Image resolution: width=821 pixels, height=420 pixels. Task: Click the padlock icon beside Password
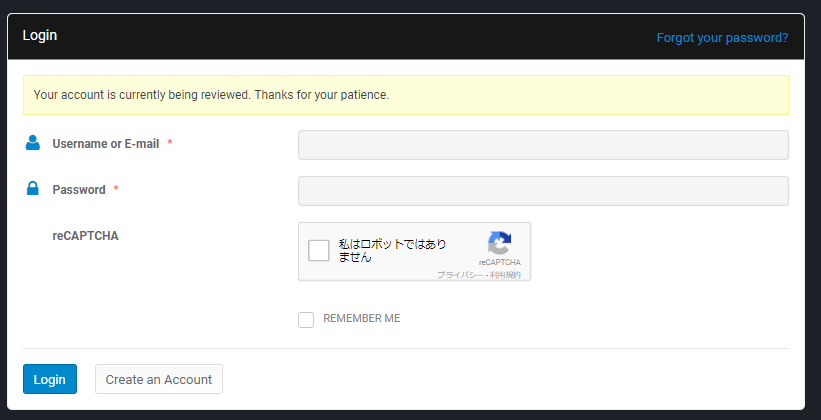click(x=33, y=189)
